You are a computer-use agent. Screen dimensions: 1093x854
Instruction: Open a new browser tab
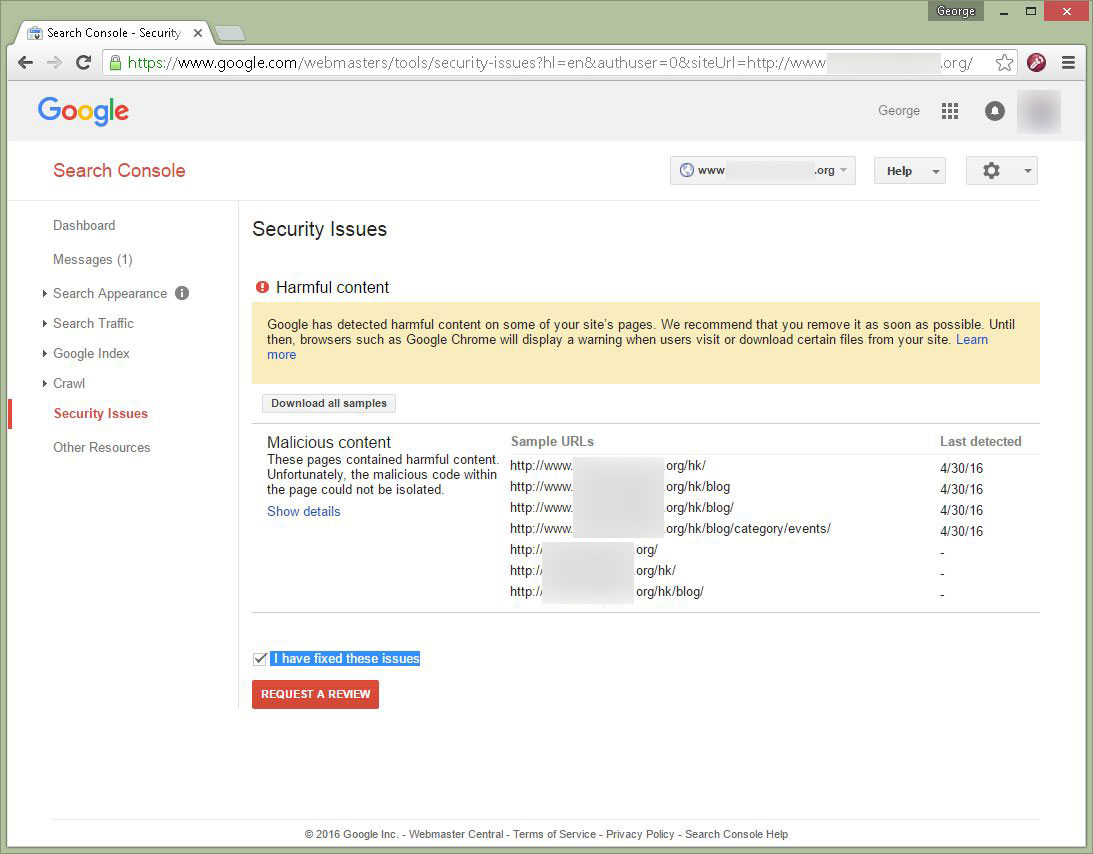229,33
